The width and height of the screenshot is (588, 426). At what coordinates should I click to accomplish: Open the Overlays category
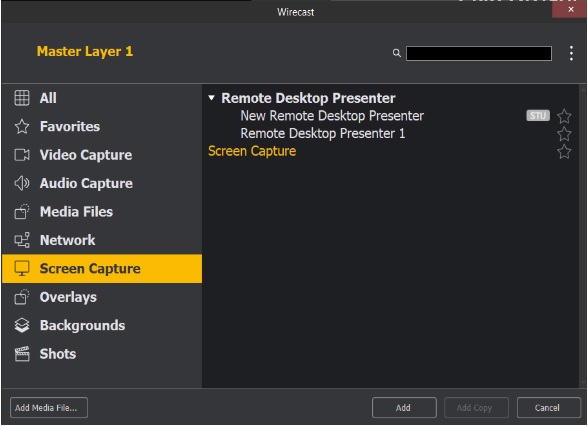pos(102,297)
